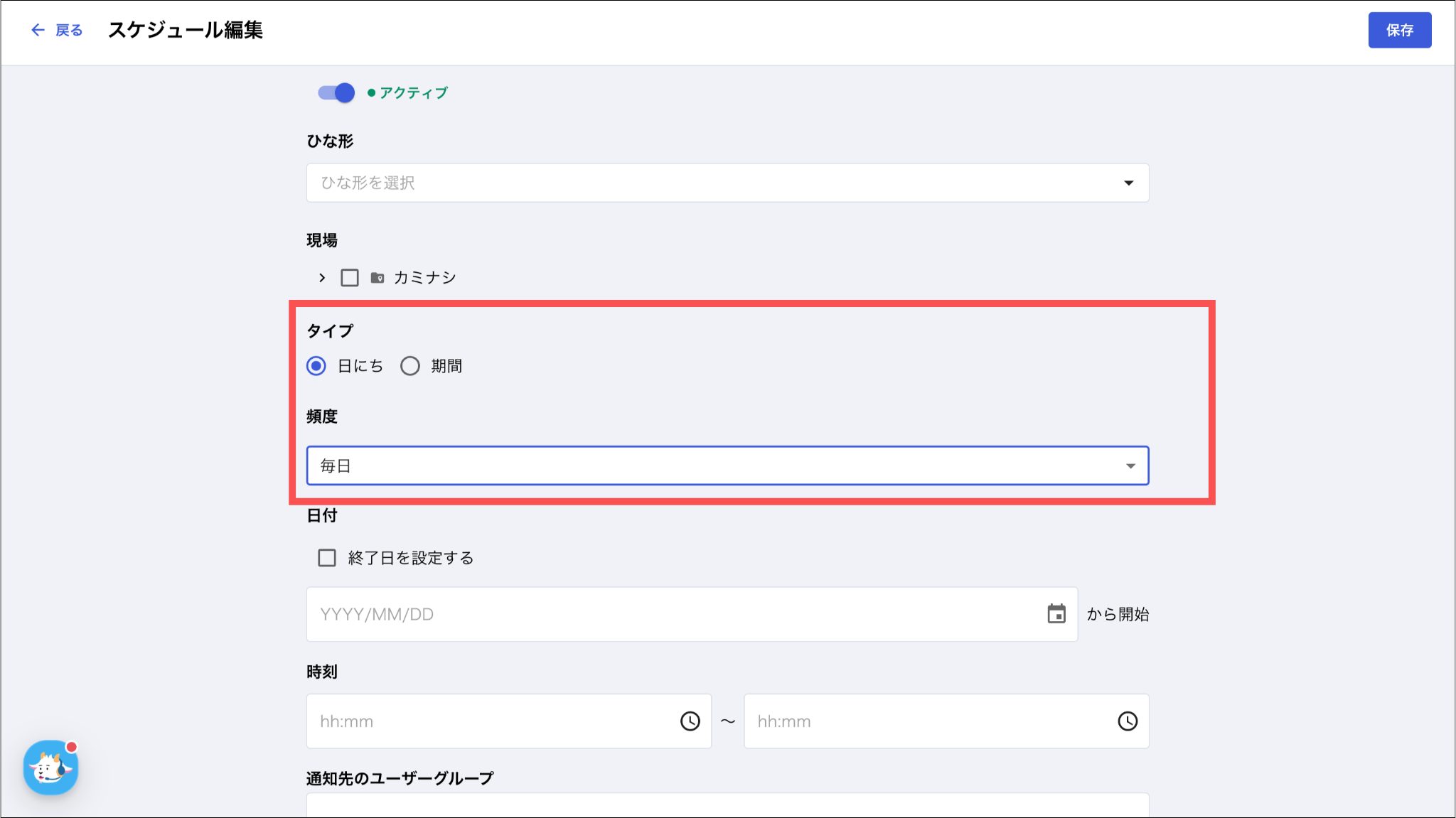The image size is (1456, 818).
Task: Click the カミナシ folder icon
Action: pyautogui.click(x=378, y=278)
